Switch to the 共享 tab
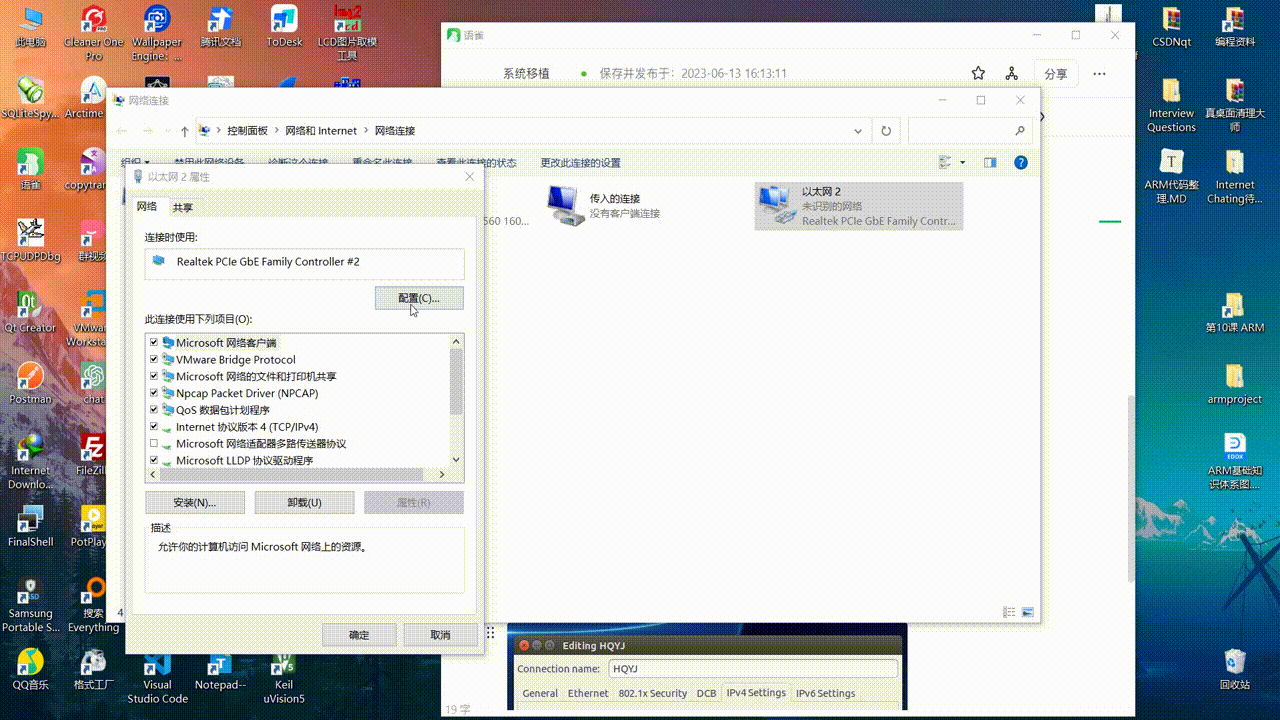The image size is (1280, 720). 182,207
